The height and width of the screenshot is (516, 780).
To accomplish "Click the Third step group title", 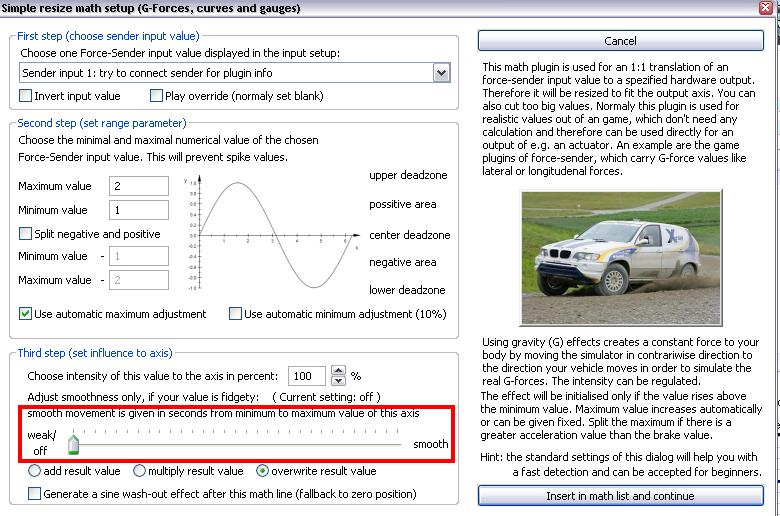I will [x=95, y=353].
